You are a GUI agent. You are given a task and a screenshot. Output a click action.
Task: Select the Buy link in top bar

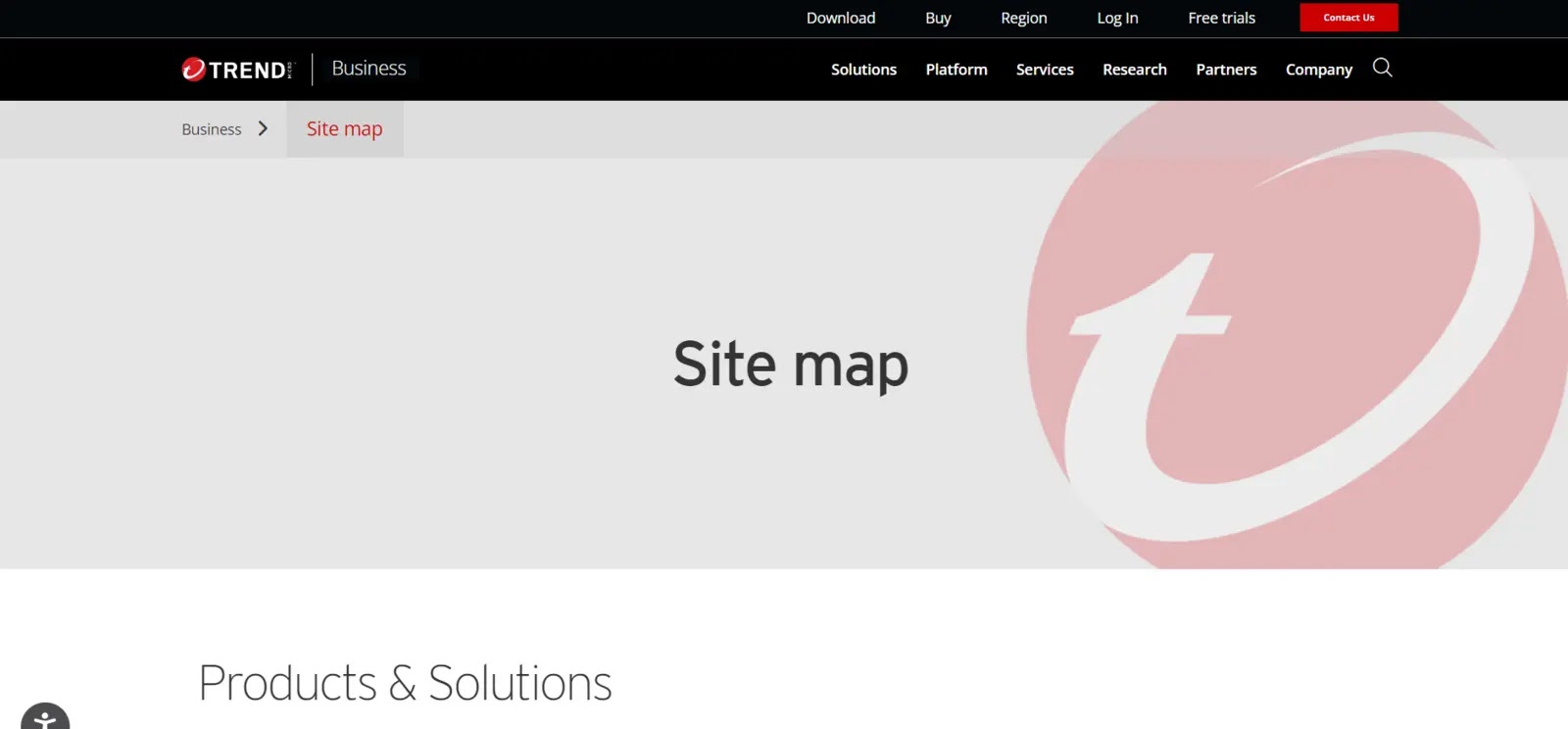(938, 18)
